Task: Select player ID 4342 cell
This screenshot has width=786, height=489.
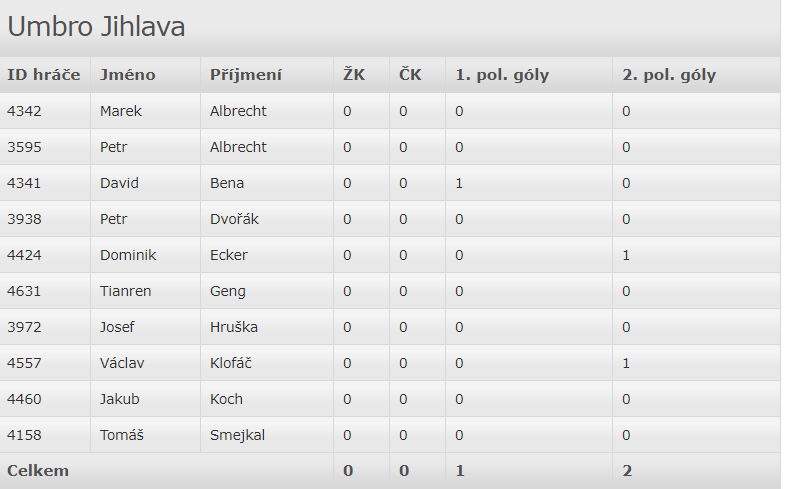Action: [25, 111]
